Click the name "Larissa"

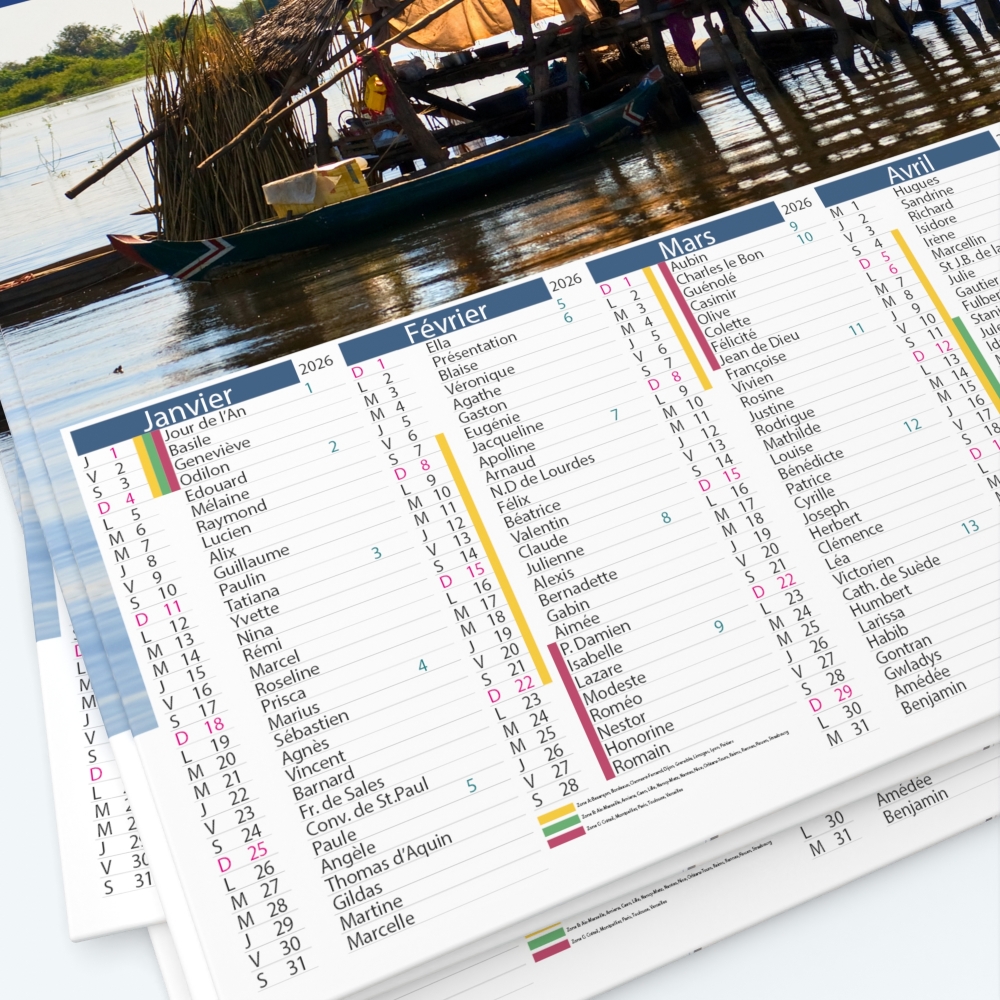click(881, 620)
